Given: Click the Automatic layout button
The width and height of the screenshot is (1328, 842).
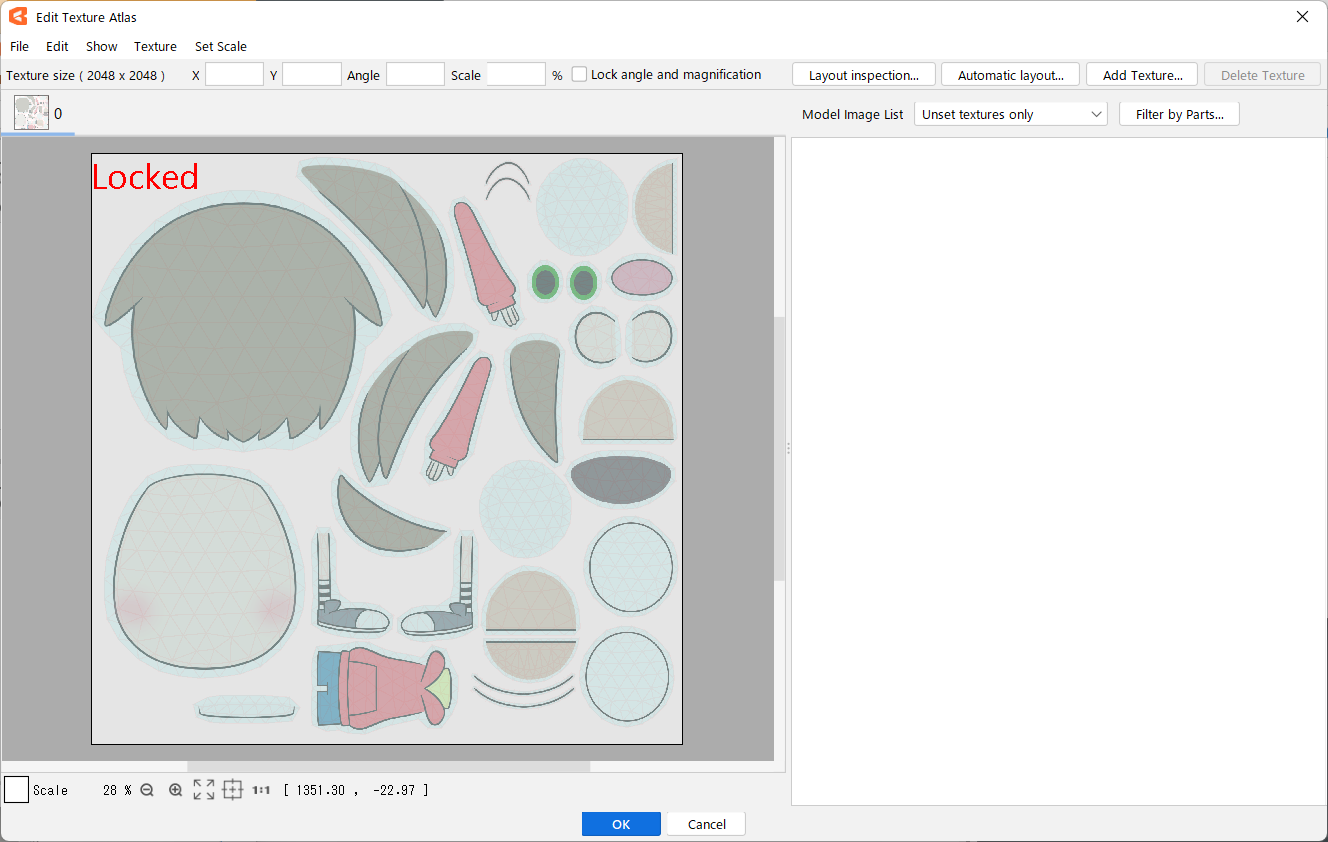Looking at the screenshot, I should [1010, 75].
